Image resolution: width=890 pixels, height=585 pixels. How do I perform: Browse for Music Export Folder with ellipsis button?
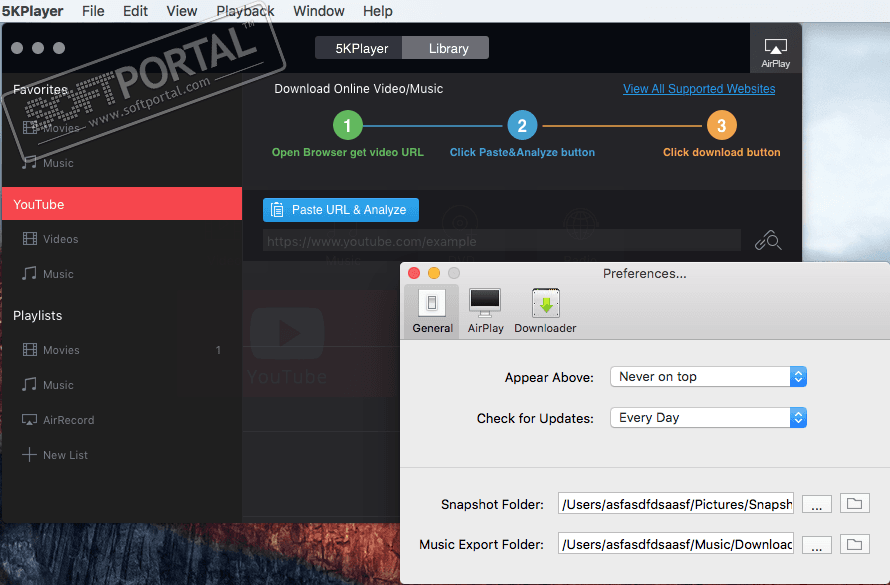tap(817, 545)
